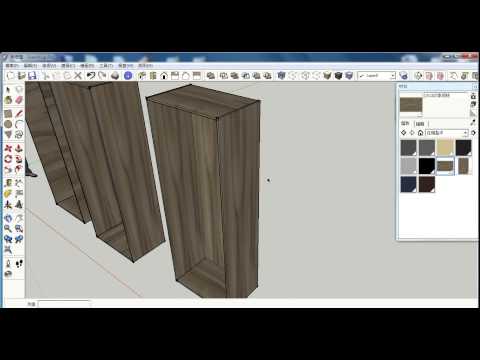480x360 pixels.
Task: Choose the Walk footprints tool
Action: [19, 264]
